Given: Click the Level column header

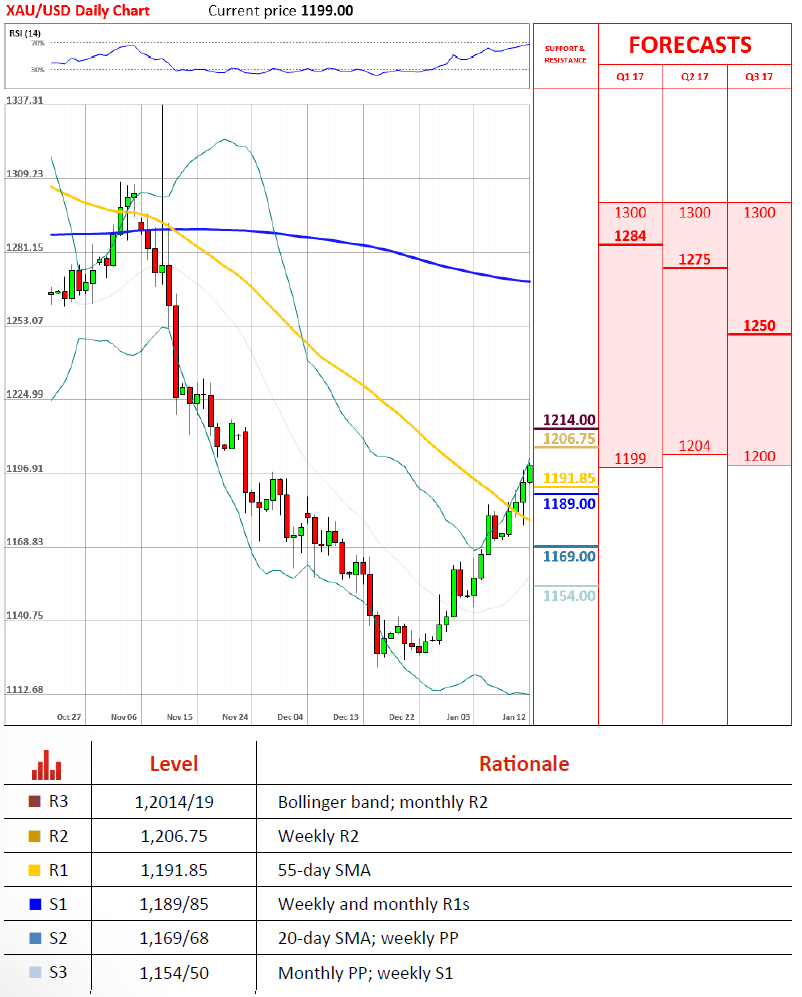Looking at the screenshot, I should tap(174, 764).
